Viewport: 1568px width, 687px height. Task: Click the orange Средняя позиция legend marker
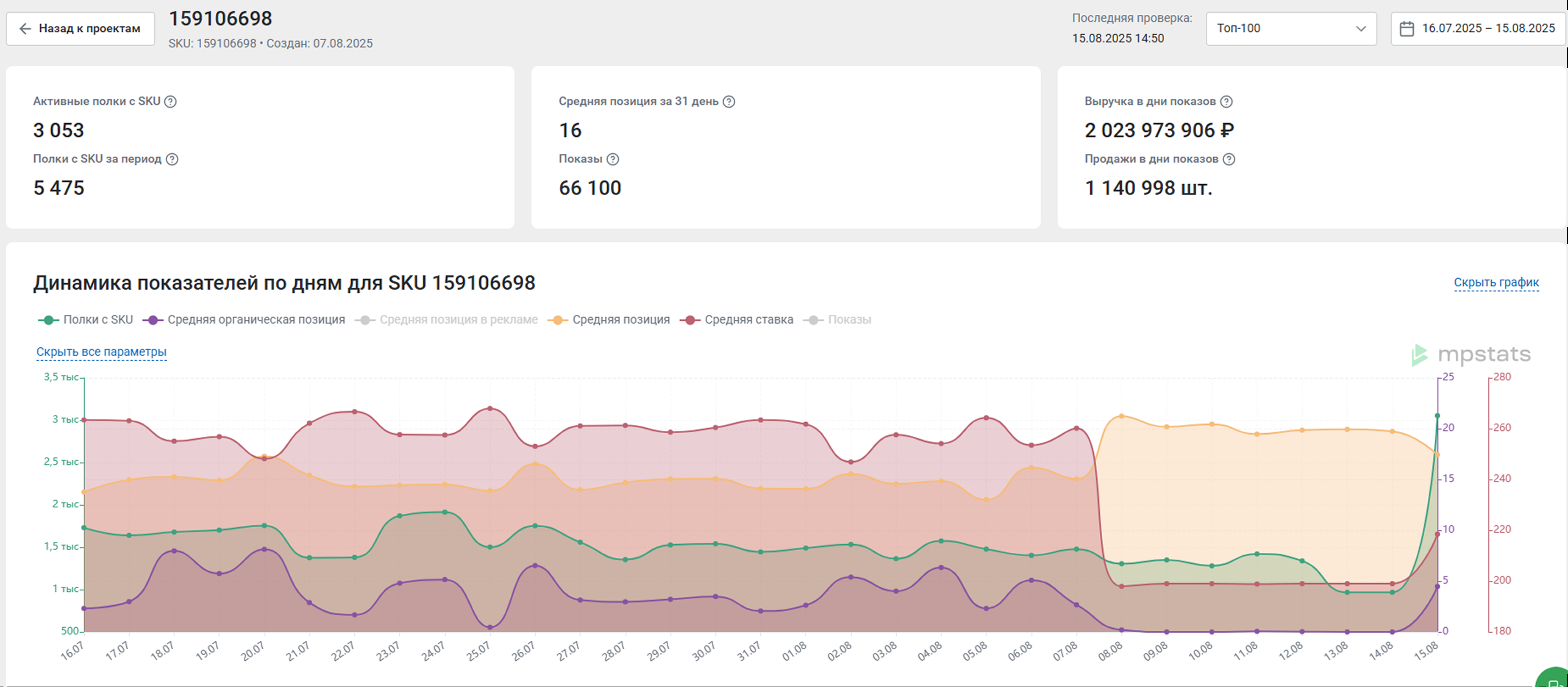(558, 320)
